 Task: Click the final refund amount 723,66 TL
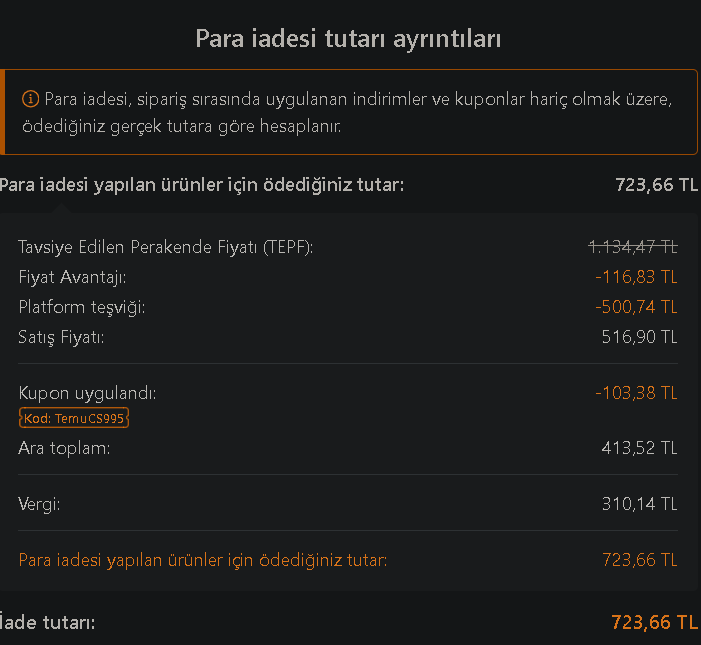pos(654,622)
